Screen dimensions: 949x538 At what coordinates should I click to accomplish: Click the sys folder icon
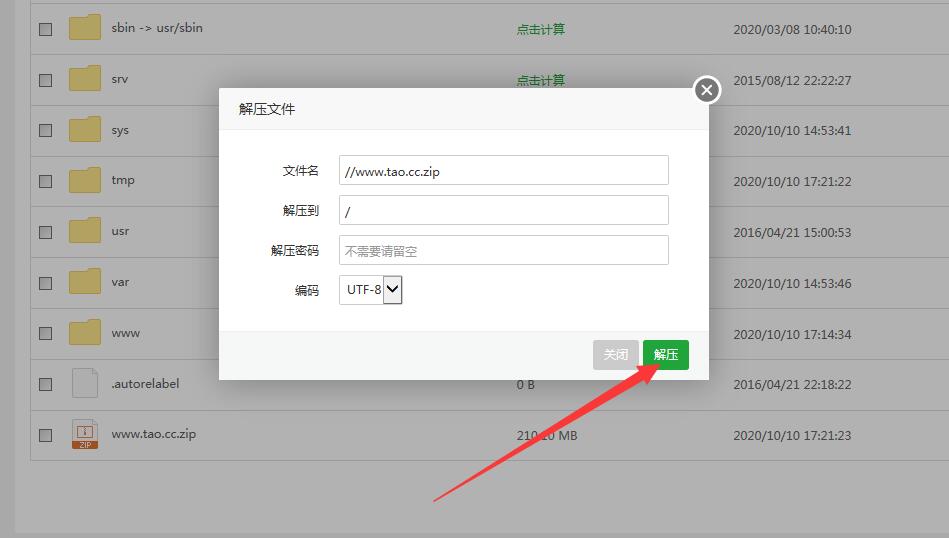click(85, 130)
